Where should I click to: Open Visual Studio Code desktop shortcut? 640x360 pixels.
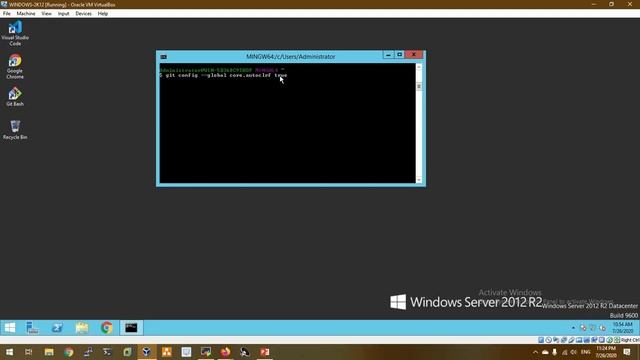tap(15, 33)
